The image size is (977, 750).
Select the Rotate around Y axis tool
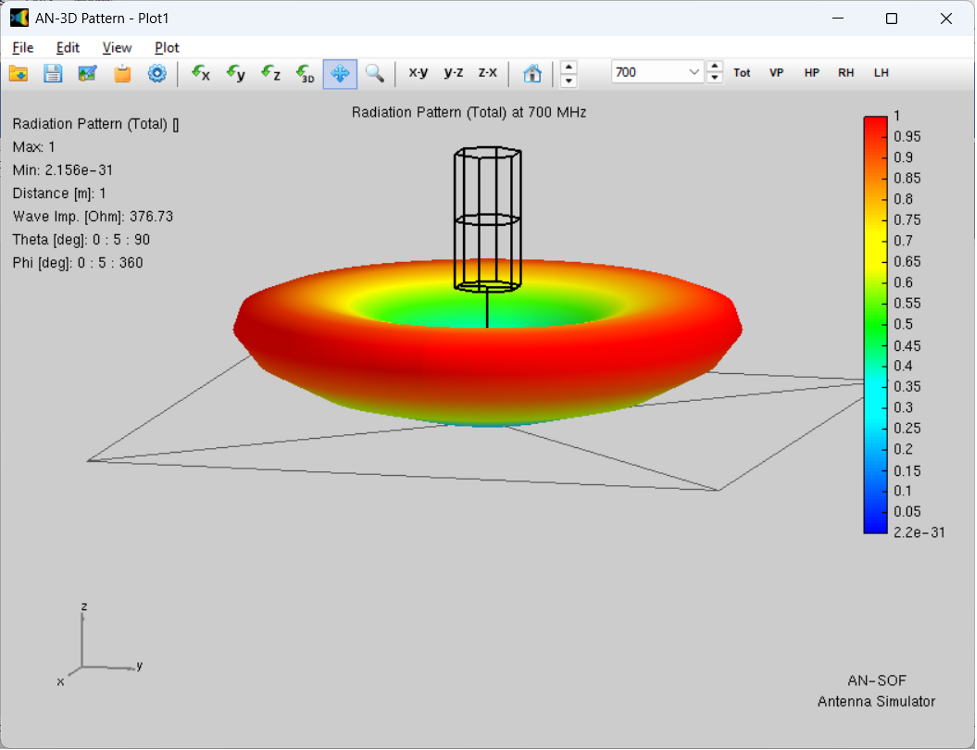click(x=235, y=73)
